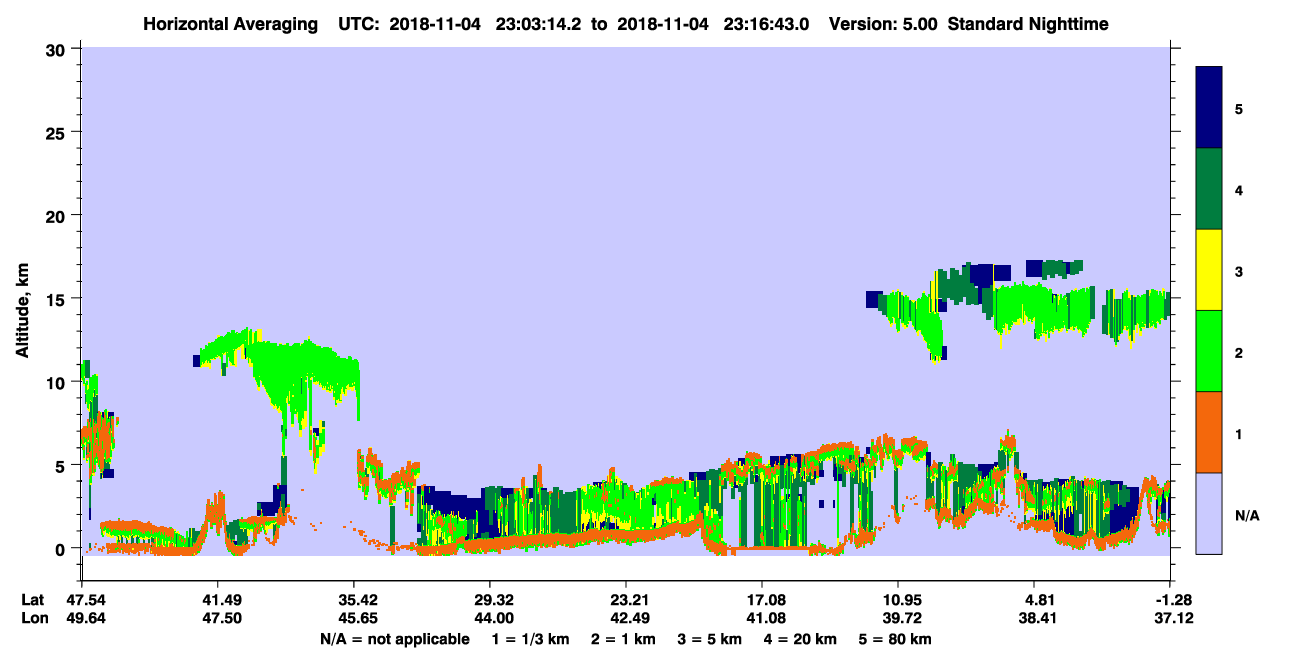This screenshot has width=1300, height=667.
Task: Click the y-axis tick label 30
Action: click(58, 49)
